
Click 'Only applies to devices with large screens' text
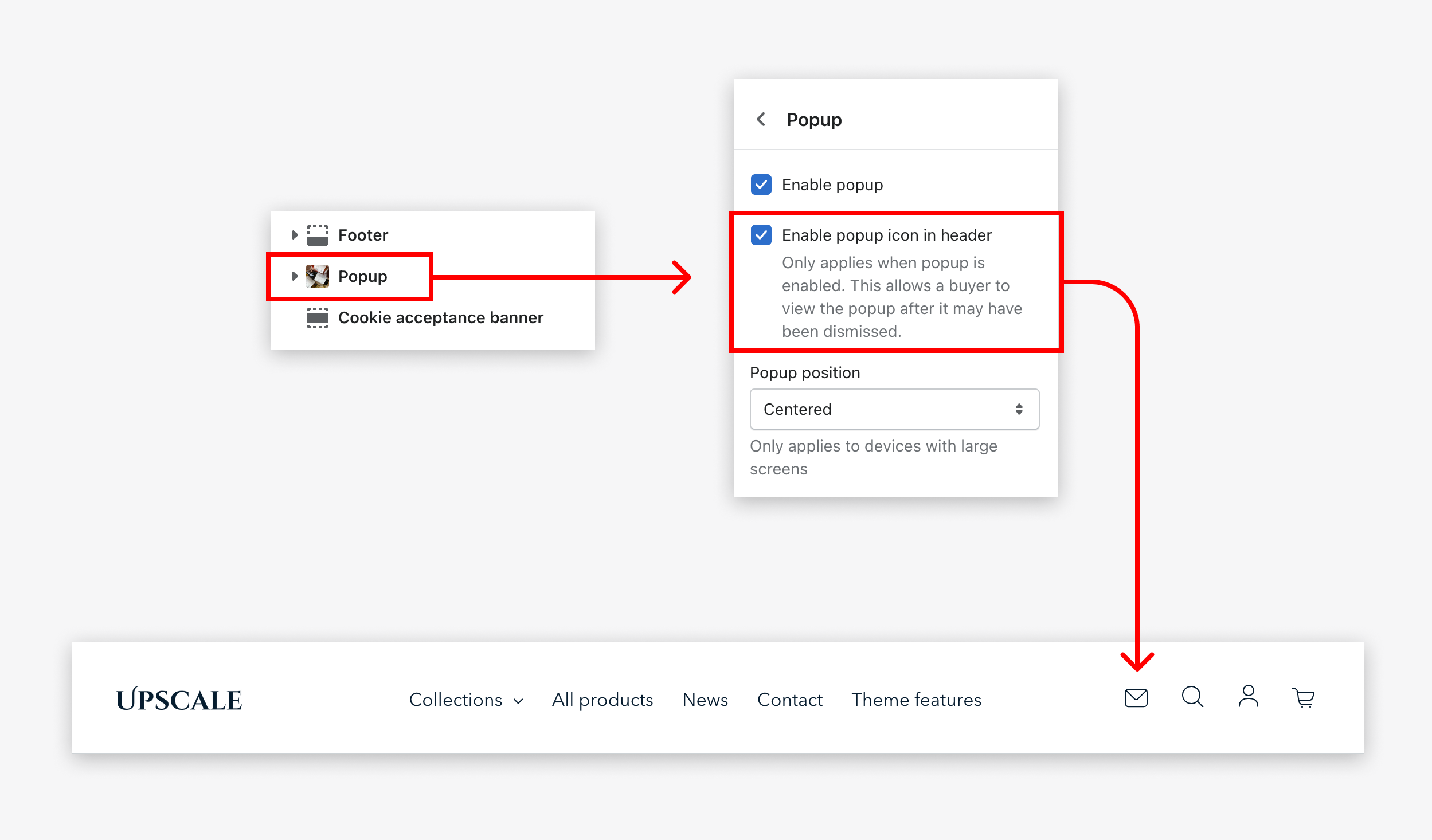tap(874, 457)
